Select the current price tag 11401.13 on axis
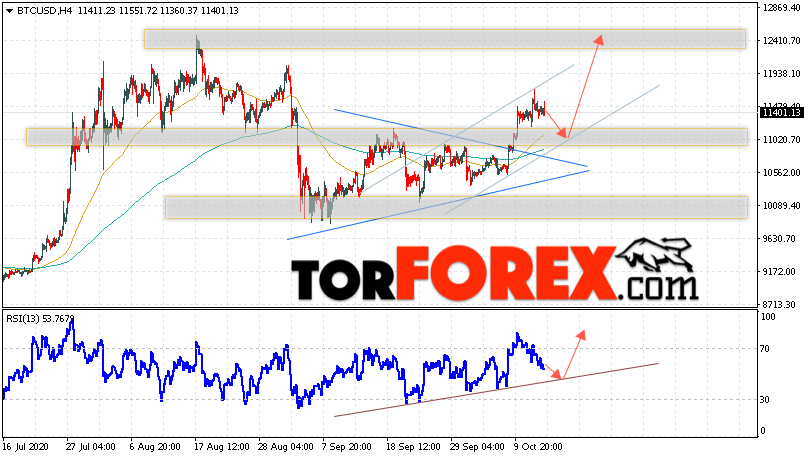The image size is (808, 458). 782,112
